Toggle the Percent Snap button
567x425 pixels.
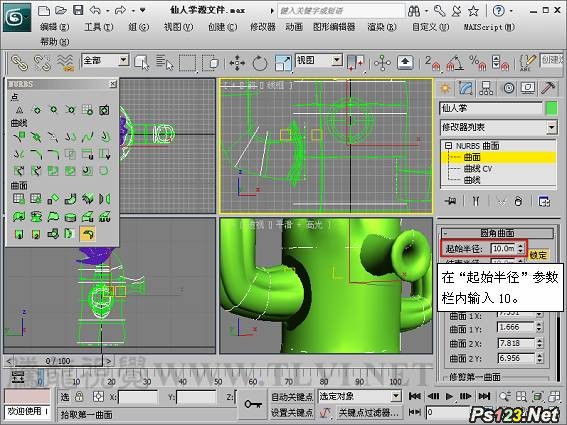coord(478,63)
